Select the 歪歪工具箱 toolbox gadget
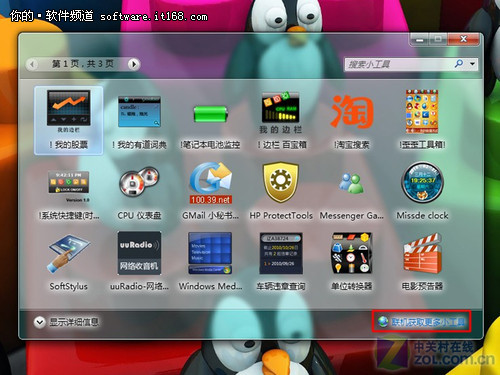This screenshot has height=375, width=500. pos(422,120)
